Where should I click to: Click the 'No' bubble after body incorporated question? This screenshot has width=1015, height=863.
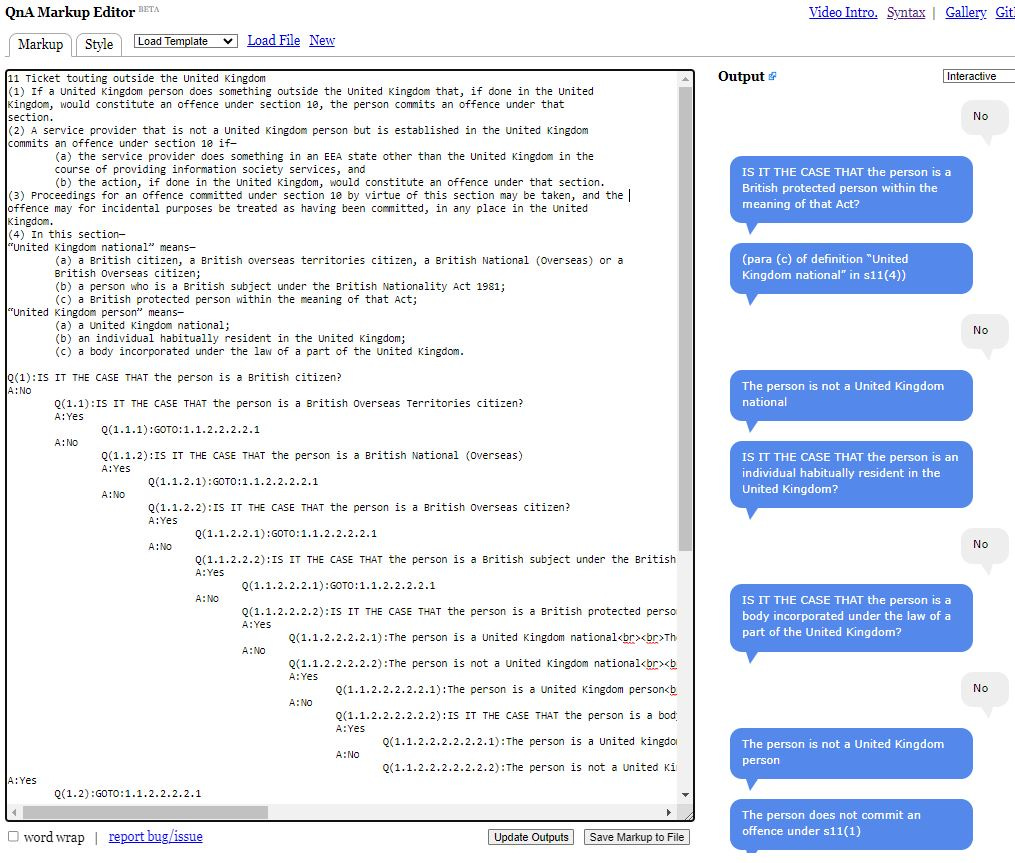click(x=984, y=689)
